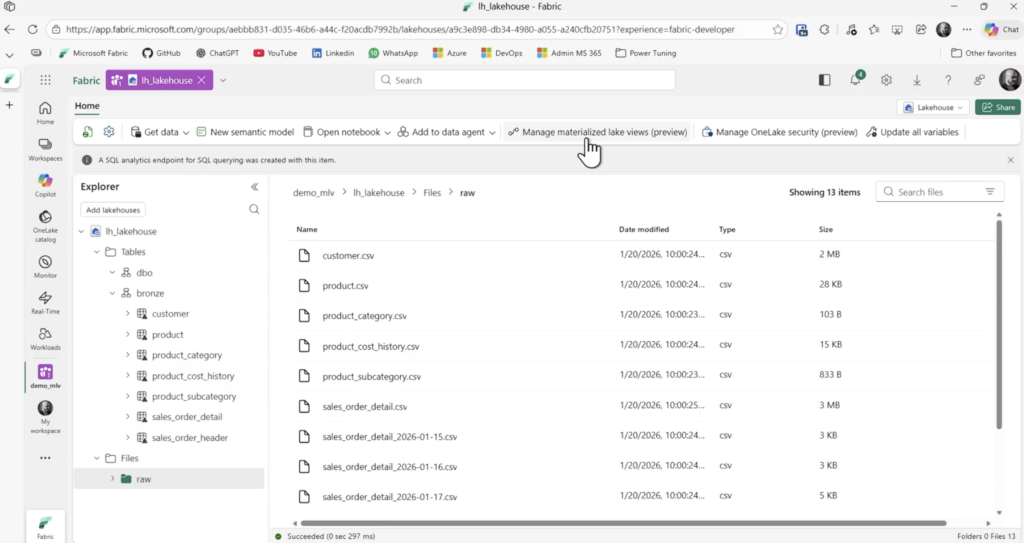Image resolution: width=1024 pixels, height=543 pixels.
Task: Expand the customer table node
Action: (128, 314)
